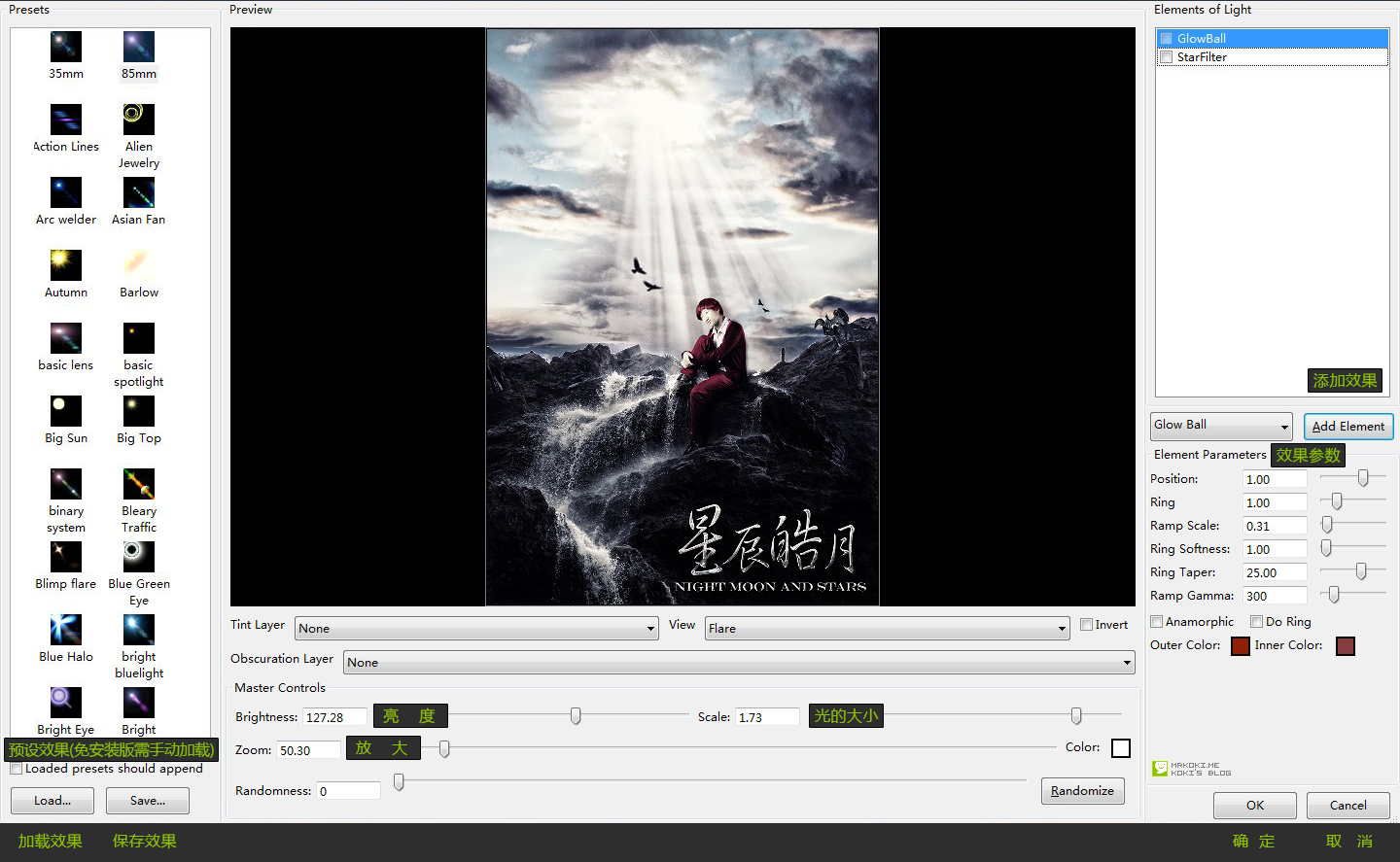Confirm with the OK button

coord(1255,806)
